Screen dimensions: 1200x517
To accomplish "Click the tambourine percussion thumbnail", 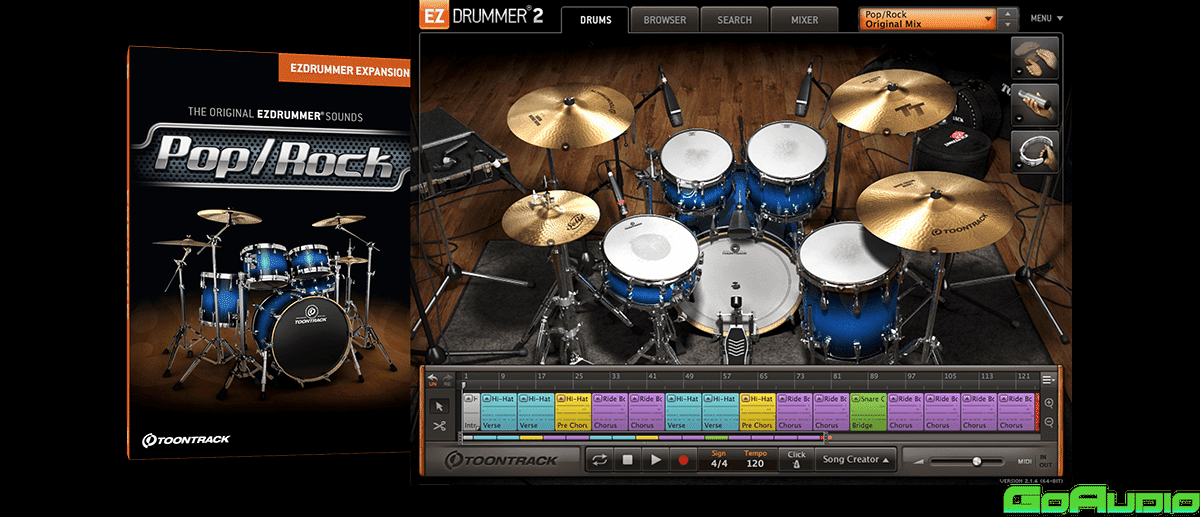I will 1034,151.
